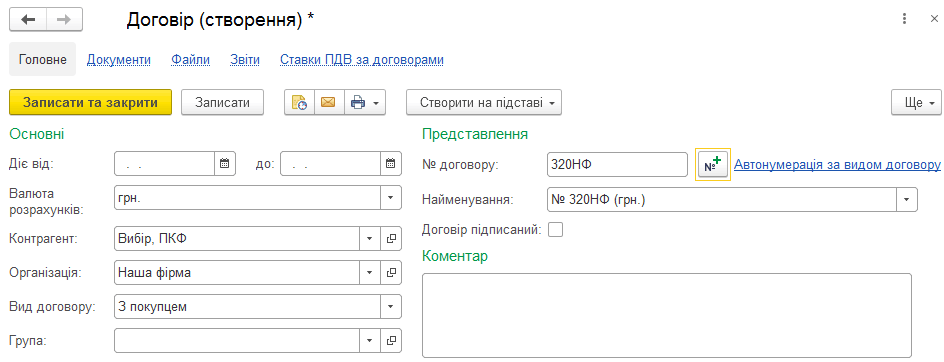Open calendar for Діє від date
This screenshot has width=944, height=362.
(224, 163)
